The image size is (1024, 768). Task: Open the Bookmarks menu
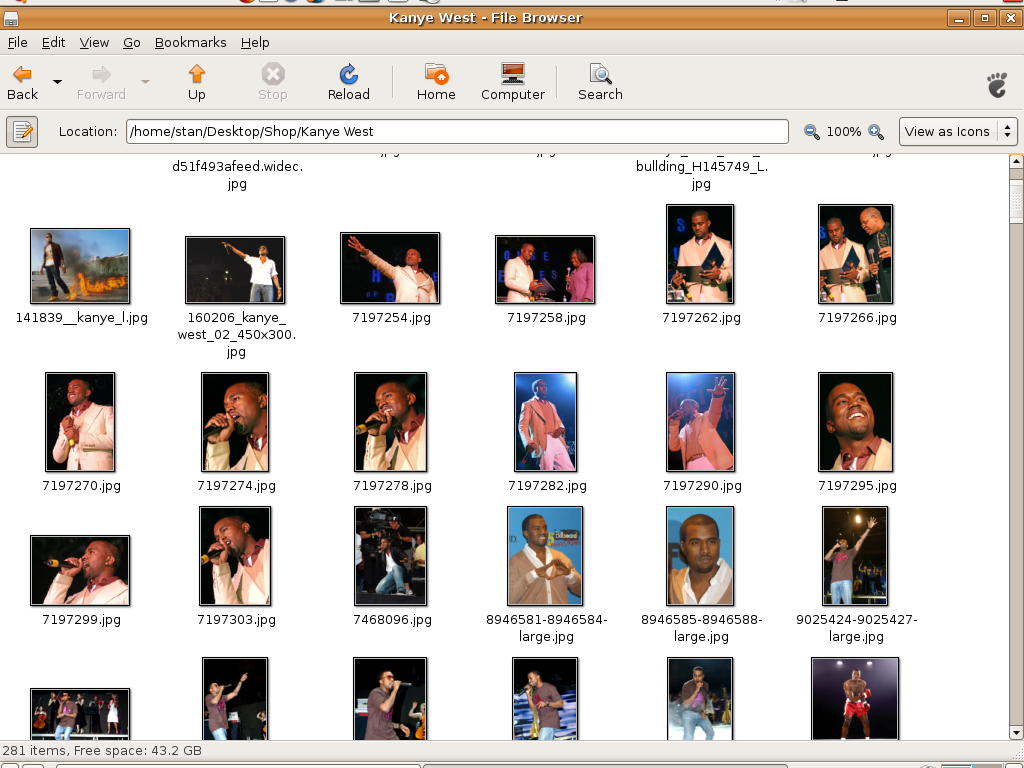(x=190, y=42)
